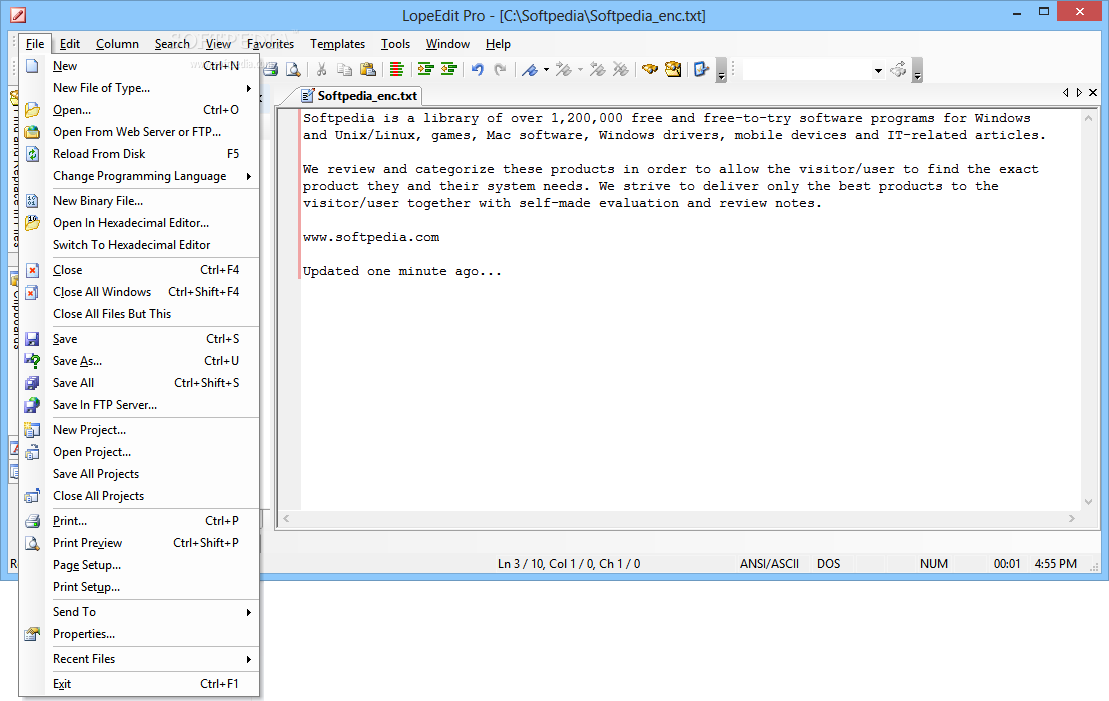
Task: Click the red X icon beside Close
Action: coord(32,270)
